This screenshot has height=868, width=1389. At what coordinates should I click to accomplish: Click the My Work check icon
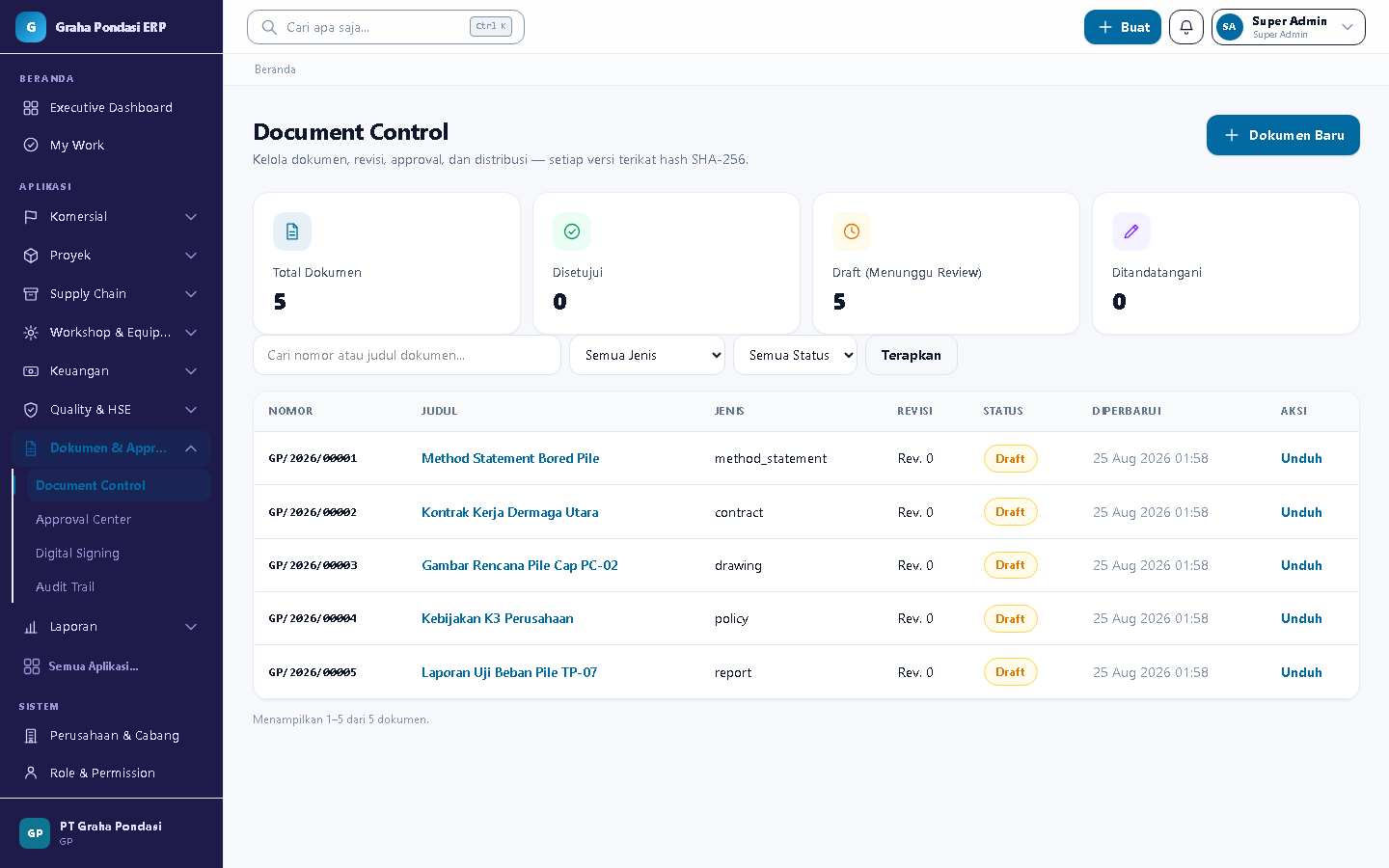click(31, 145)
